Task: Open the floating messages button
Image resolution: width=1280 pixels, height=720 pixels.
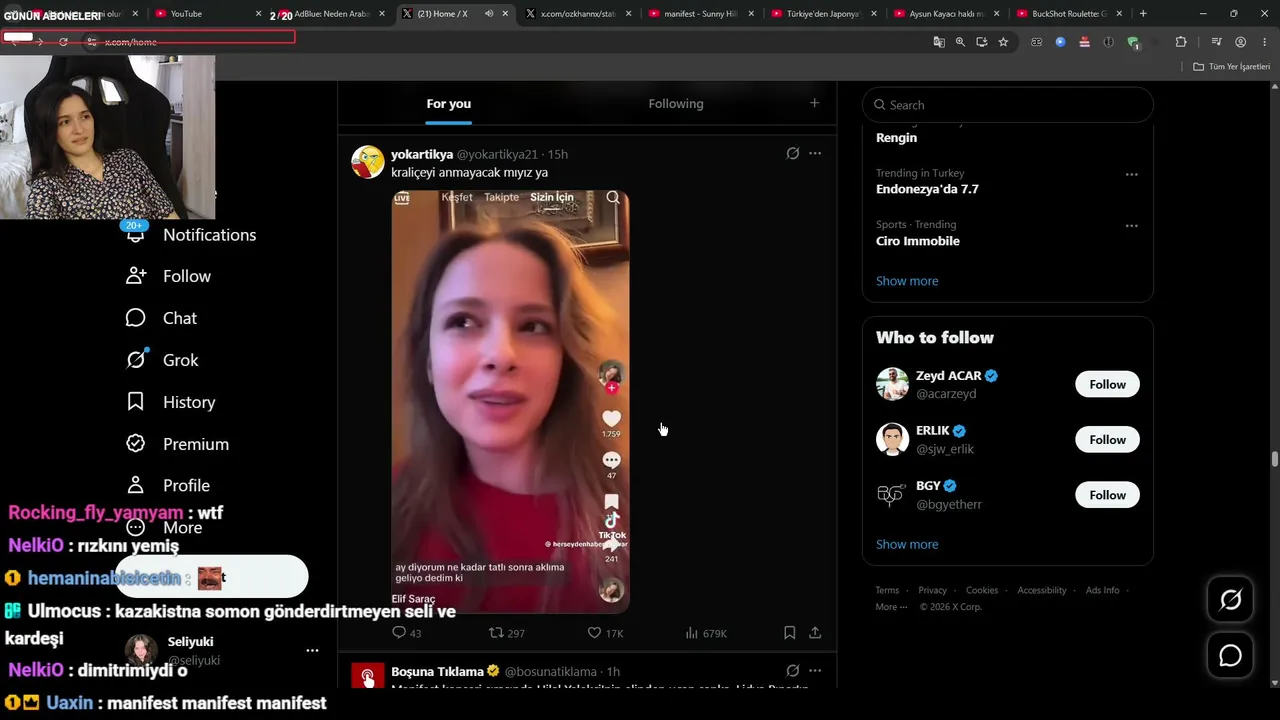Action: (1230, 656)
